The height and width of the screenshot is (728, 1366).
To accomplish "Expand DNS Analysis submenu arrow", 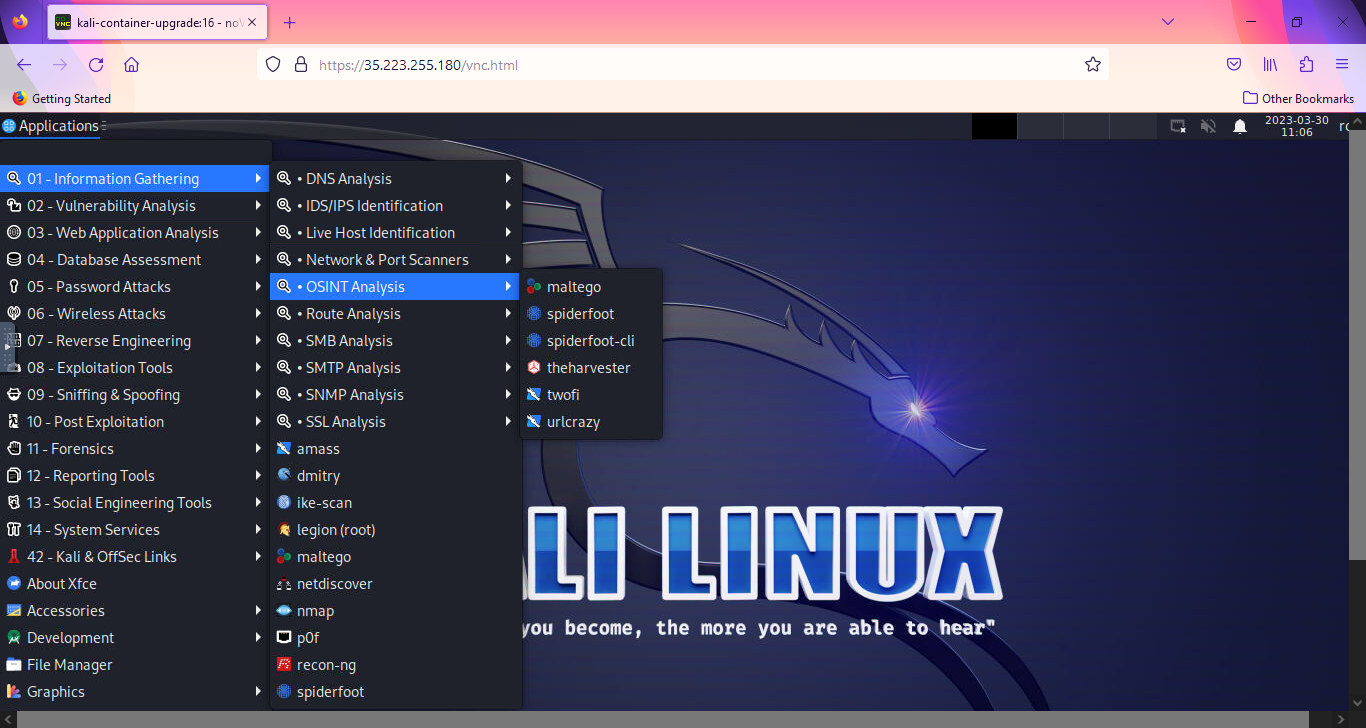I will tap(508, 179).
